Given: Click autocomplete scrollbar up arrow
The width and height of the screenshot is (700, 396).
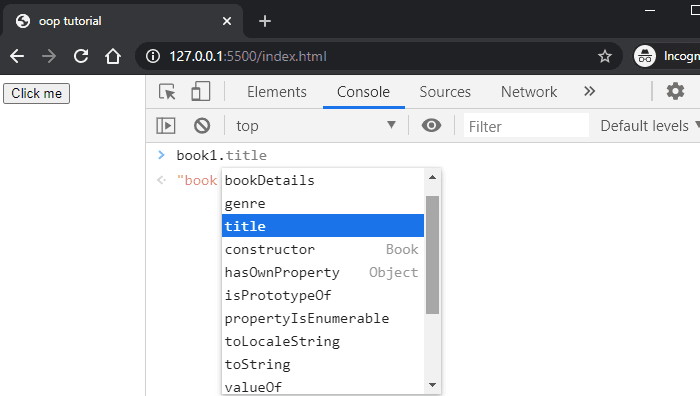Looking at the screenshot, I should tap(432, 177).
